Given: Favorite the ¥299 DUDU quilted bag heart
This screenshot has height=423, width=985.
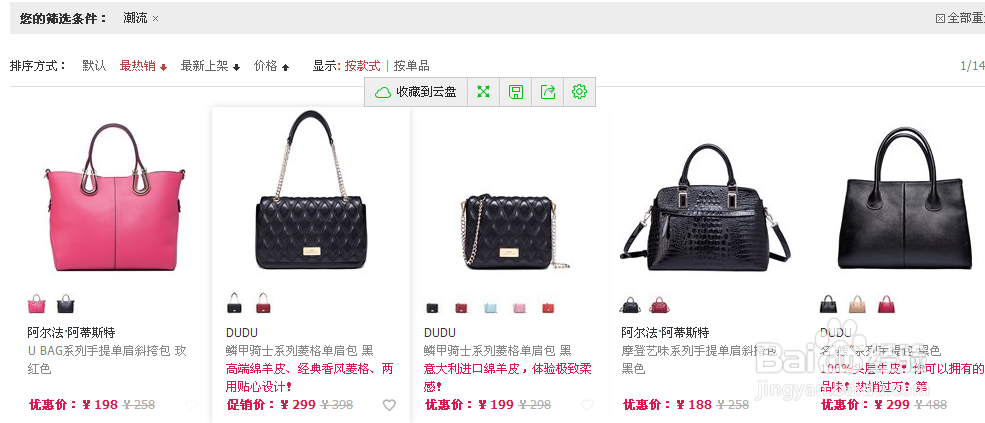Looking at the screenshot, I should (x=389, y=405).
